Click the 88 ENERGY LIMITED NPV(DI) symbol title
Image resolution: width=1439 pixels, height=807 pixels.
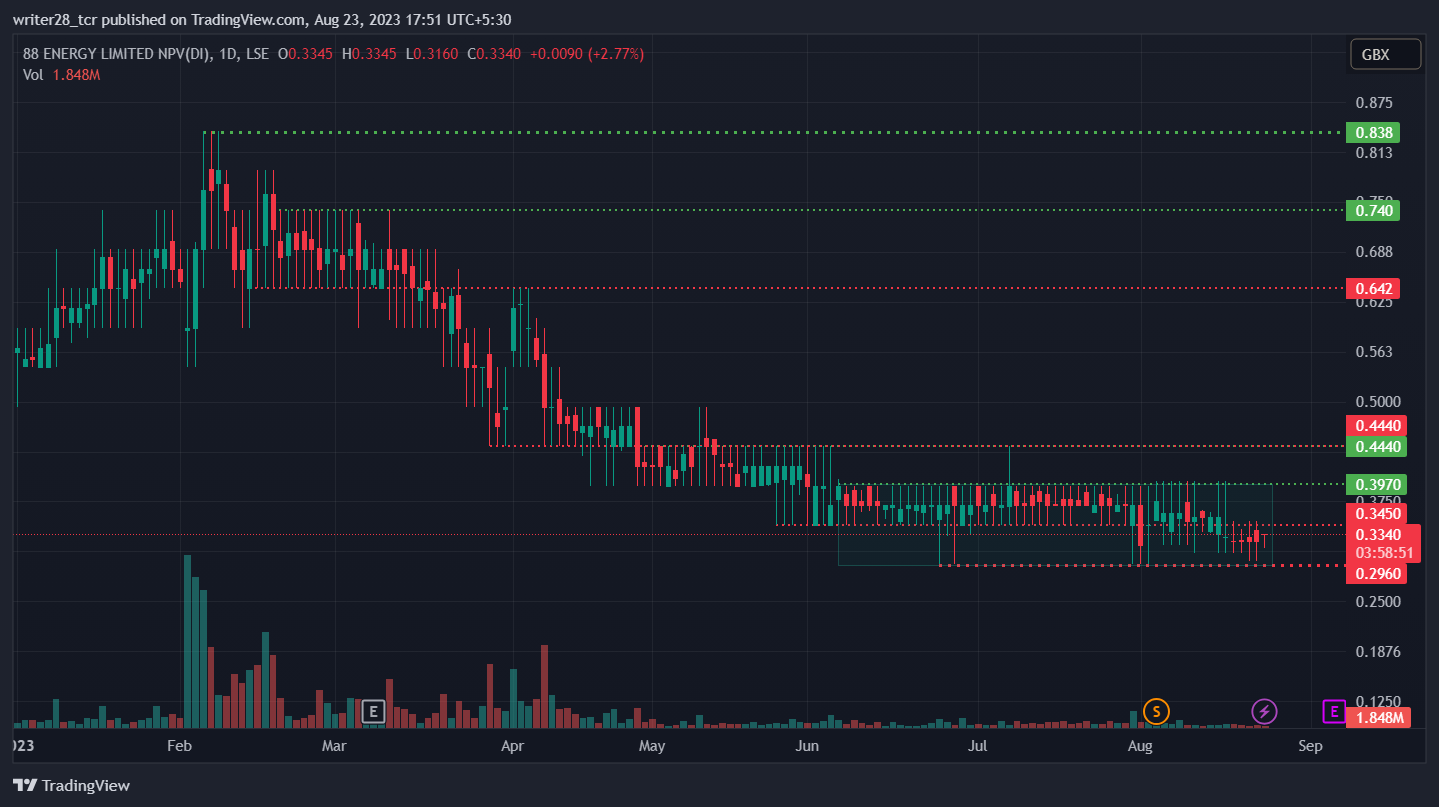(x=116, y=54)
